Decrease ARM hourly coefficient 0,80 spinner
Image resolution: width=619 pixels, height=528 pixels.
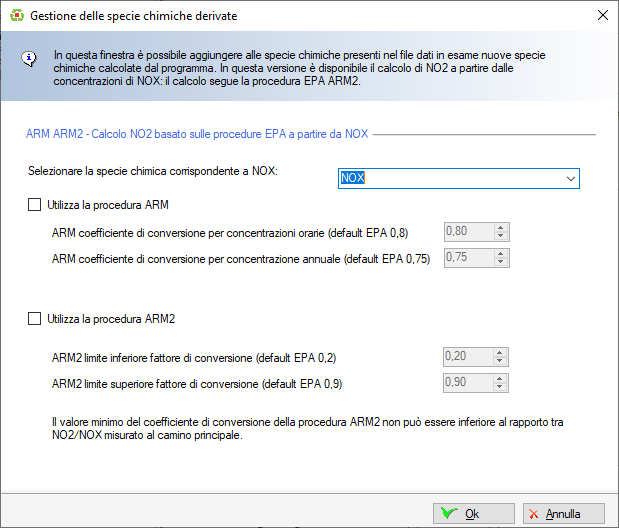coord(501,236)
